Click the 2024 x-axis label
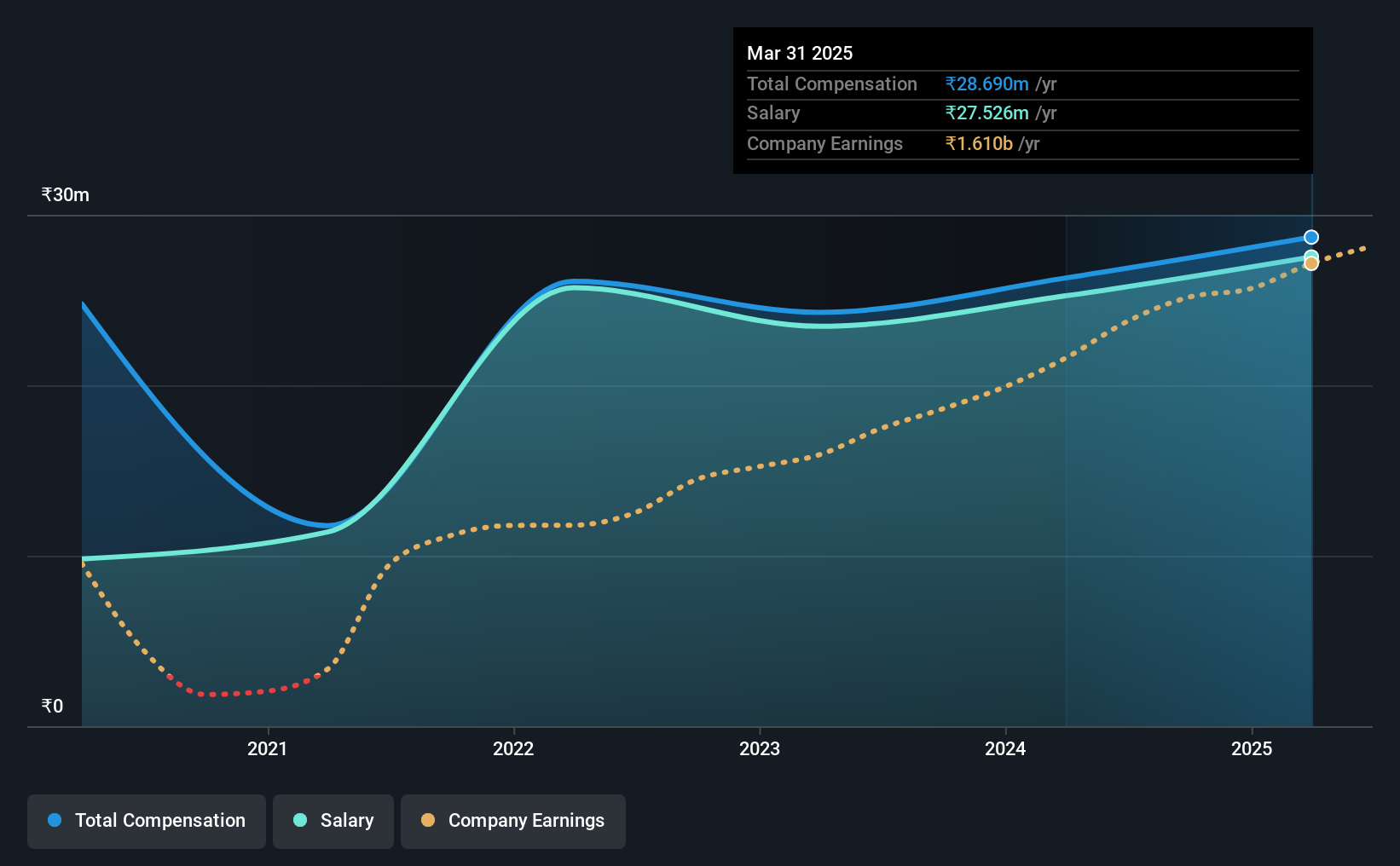Screen dimensions: 1400x866 1005,748
